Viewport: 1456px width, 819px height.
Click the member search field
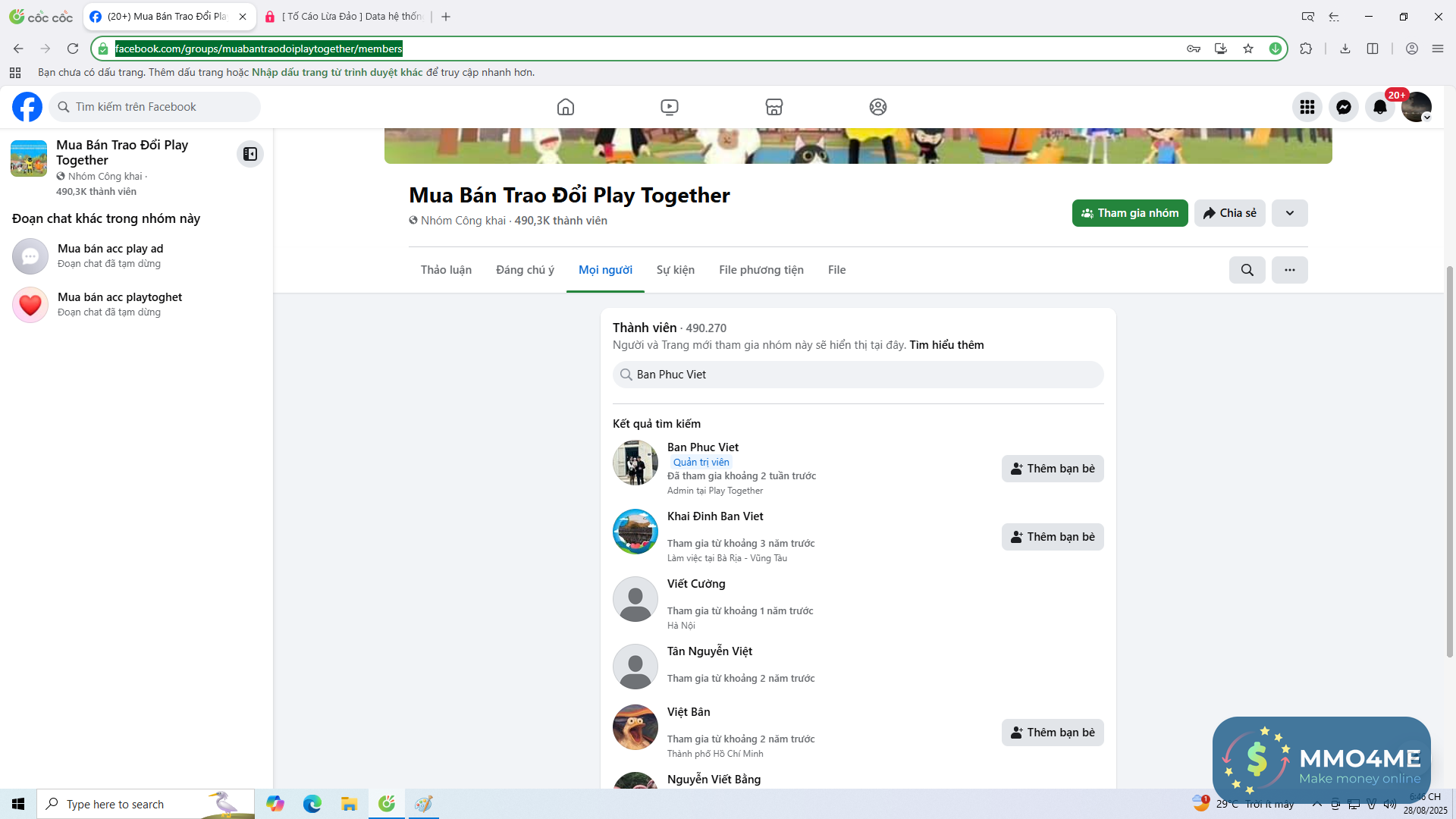coord(858,375)
